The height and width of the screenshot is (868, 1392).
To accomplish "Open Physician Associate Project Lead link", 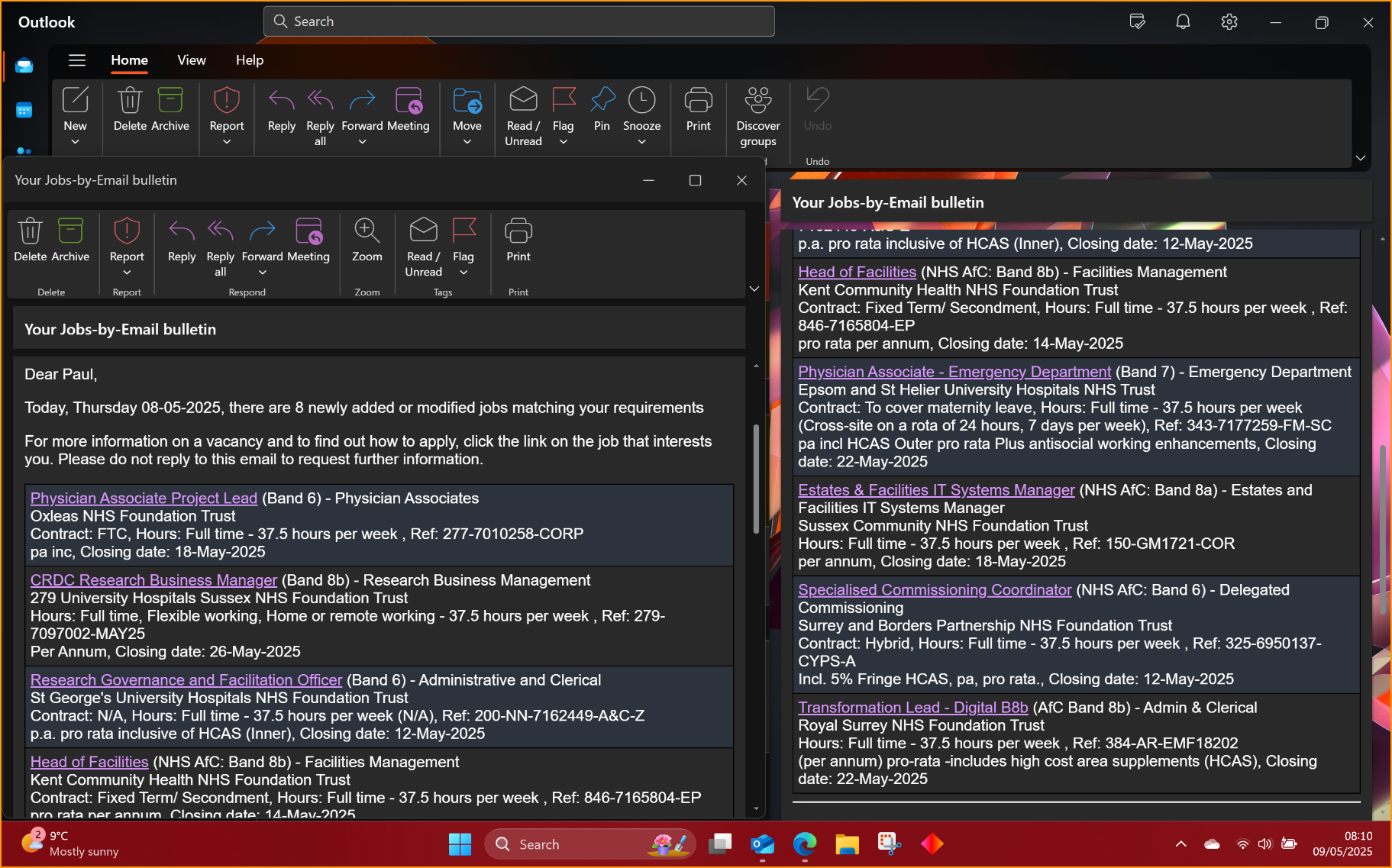I will click(x=144, y=499).
